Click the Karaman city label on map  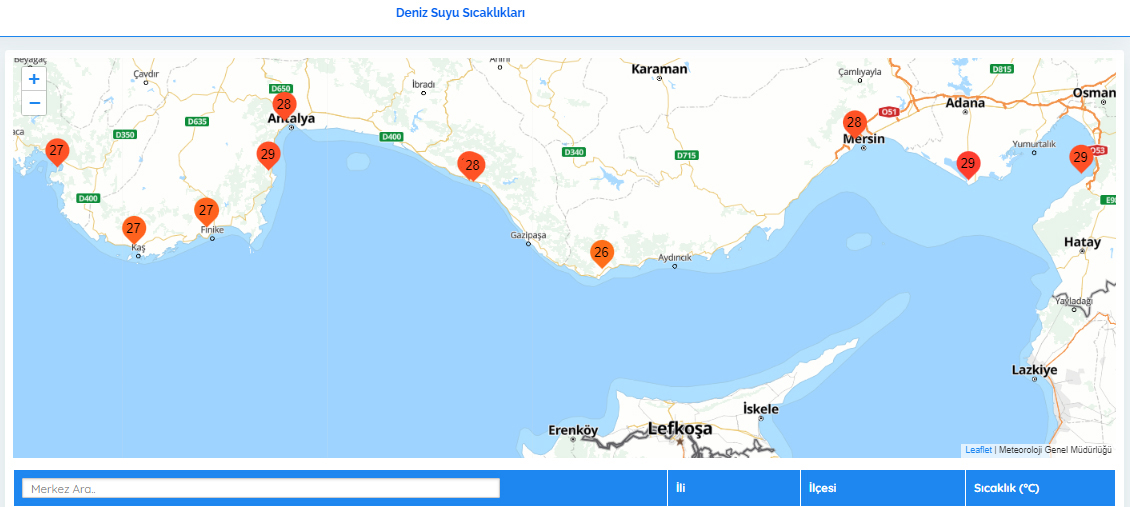(659, 69)
